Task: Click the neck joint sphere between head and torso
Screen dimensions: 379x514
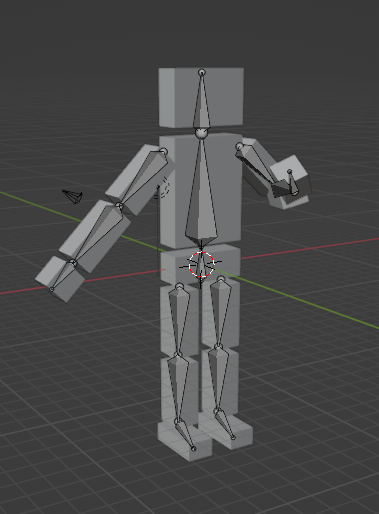Action: [x=201, y=133]
